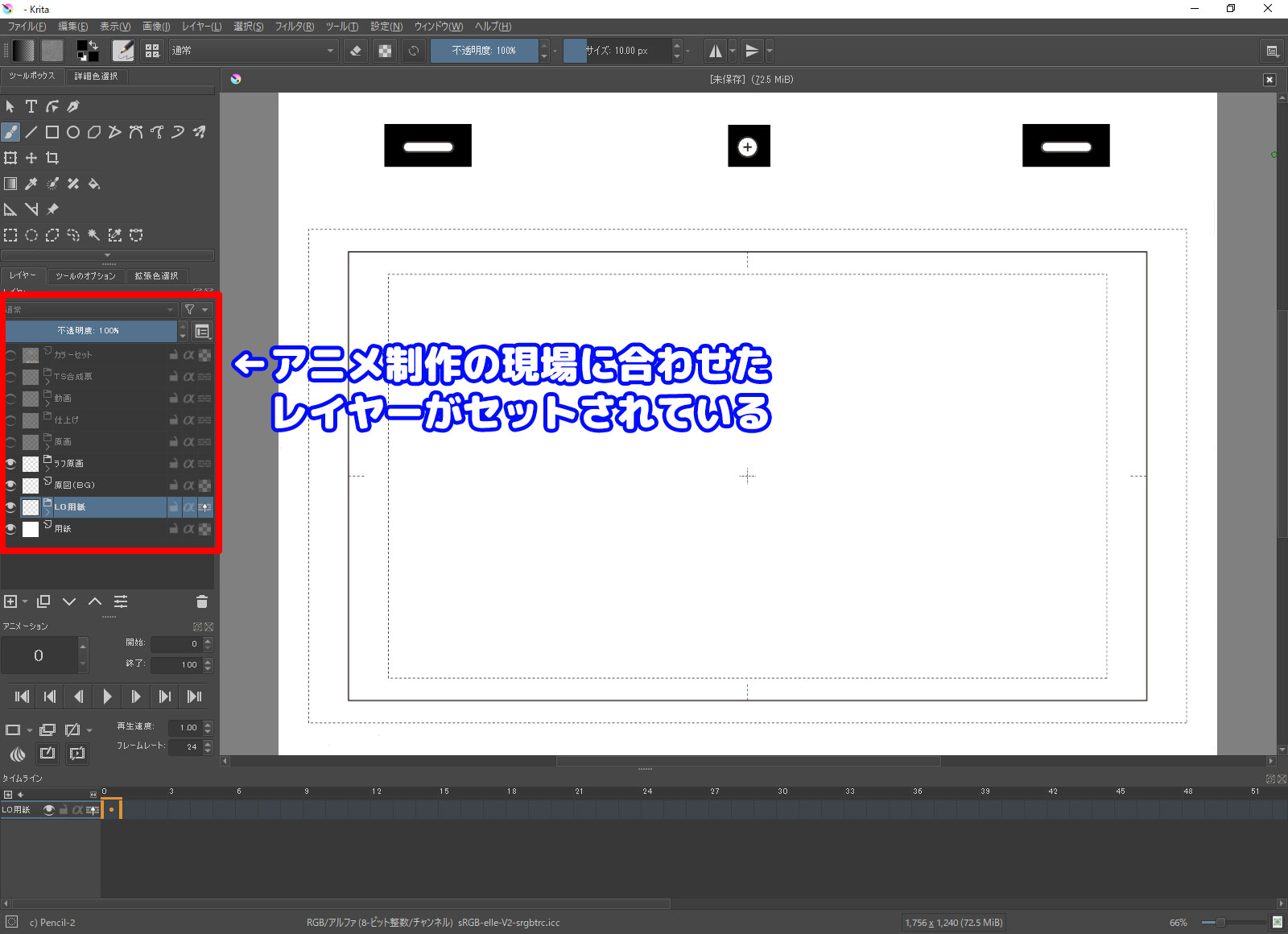Adjust the brush size slider
Image resolution: width=1288 pixels, height=934 pixels.
(617, 51)
